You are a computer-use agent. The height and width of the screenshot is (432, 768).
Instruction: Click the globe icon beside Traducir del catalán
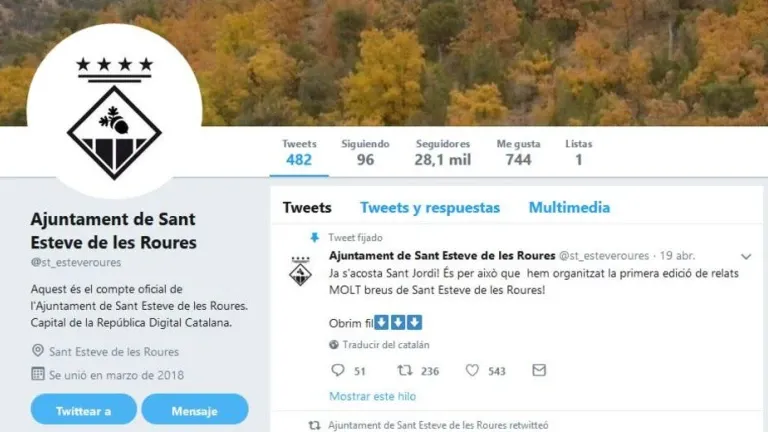point(334,345)
